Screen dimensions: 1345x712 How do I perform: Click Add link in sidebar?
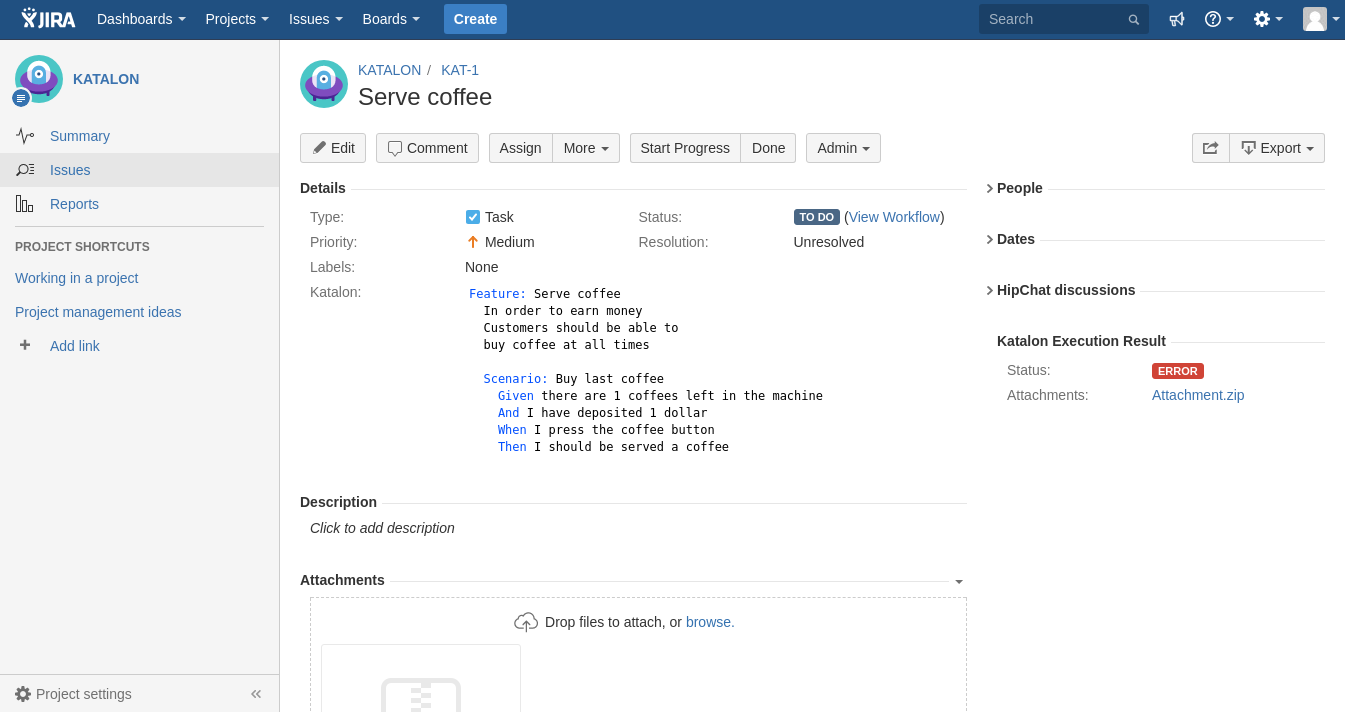click(x=75, y=346)
